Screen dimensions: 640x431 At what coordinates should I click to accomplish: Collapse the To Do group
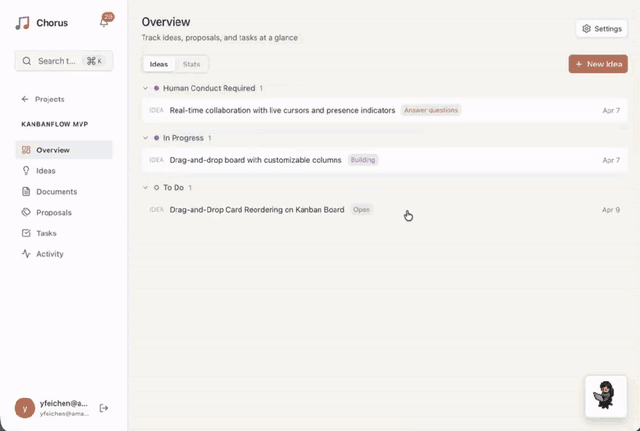coord(145,188)
